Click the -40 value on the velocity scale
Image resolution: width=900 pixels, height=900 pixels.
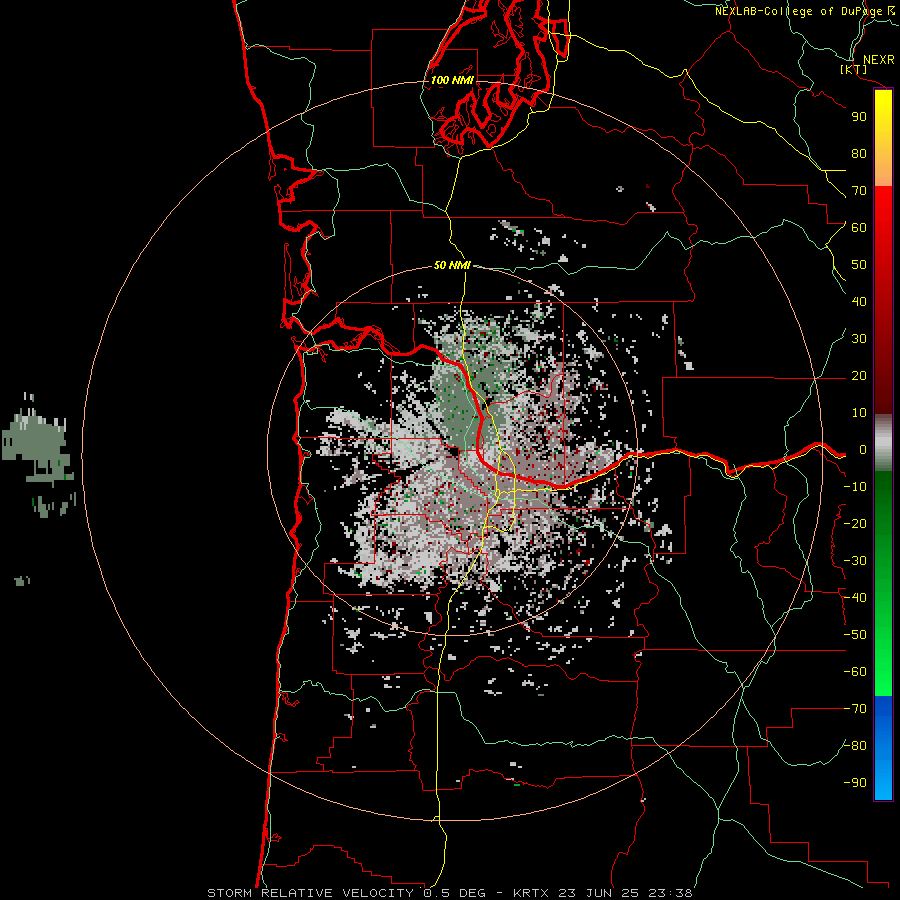pyautogui.click(x=855, y=598)
